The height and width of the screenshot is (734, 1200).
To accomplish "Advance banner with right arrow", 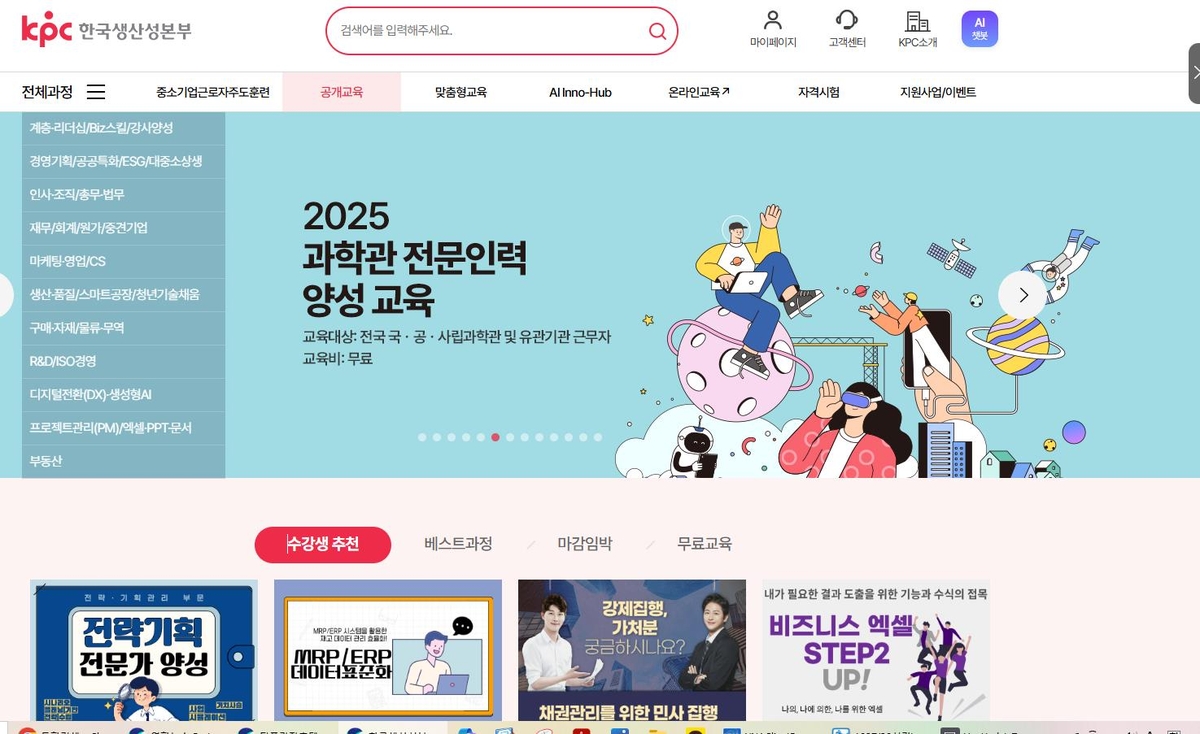I will click(x=1022, y=295).
